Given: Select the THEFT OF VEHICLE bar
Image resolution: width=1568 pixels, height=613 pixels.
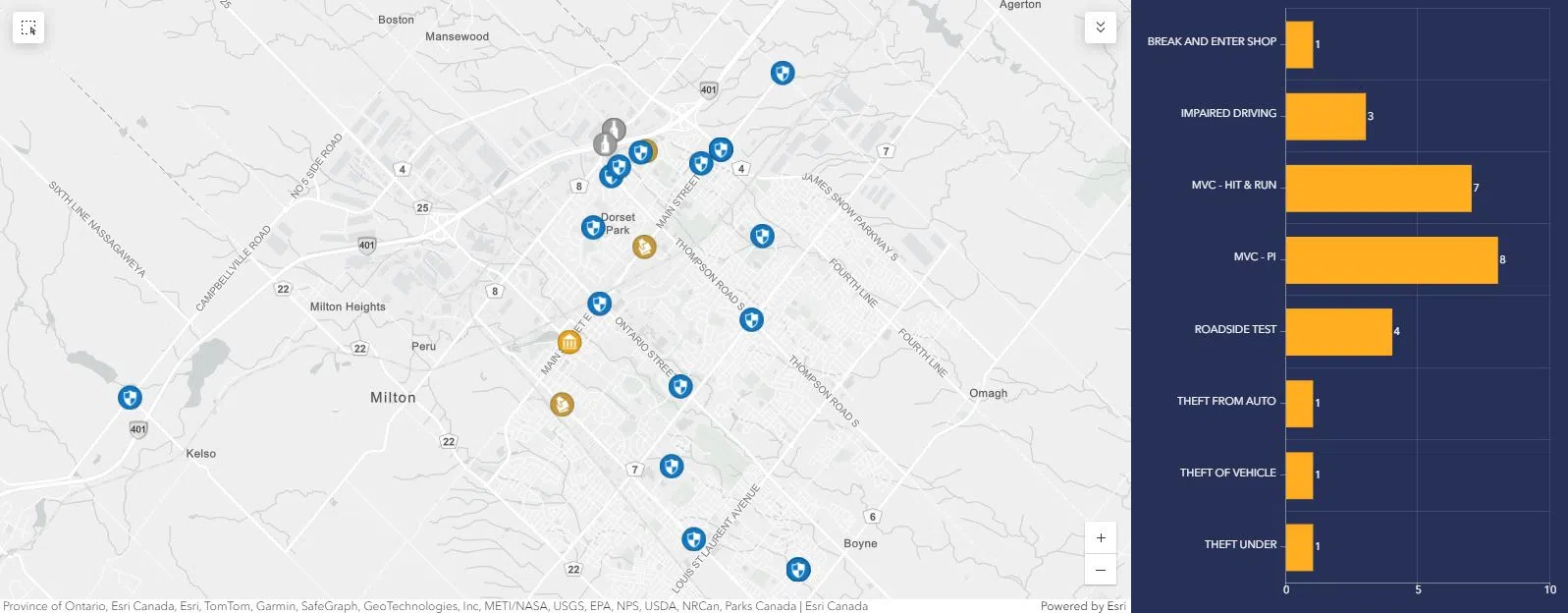Looking at the screenshot, I should tap(1299, 475).
